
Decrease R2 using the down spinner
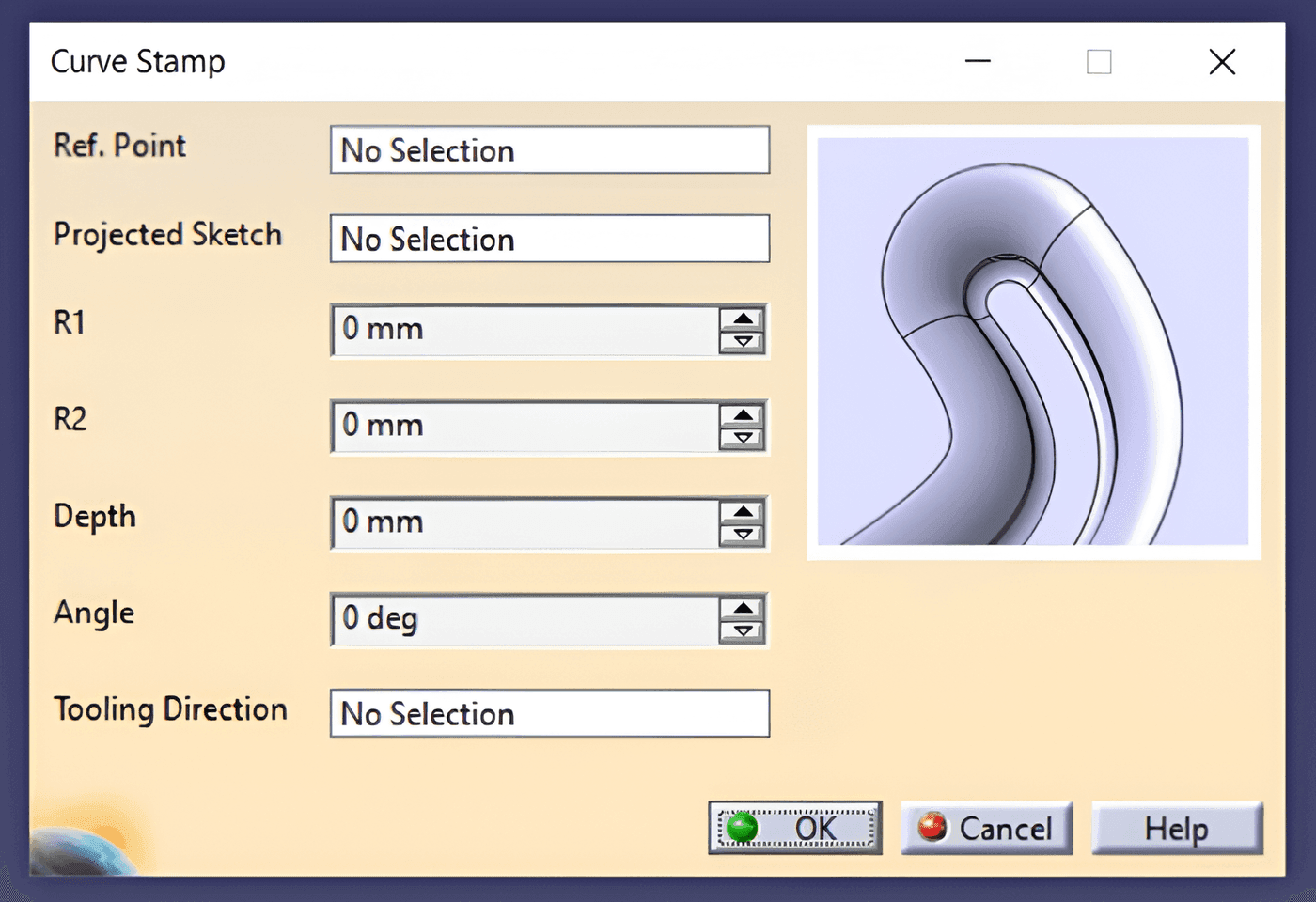tap(743, 439)
